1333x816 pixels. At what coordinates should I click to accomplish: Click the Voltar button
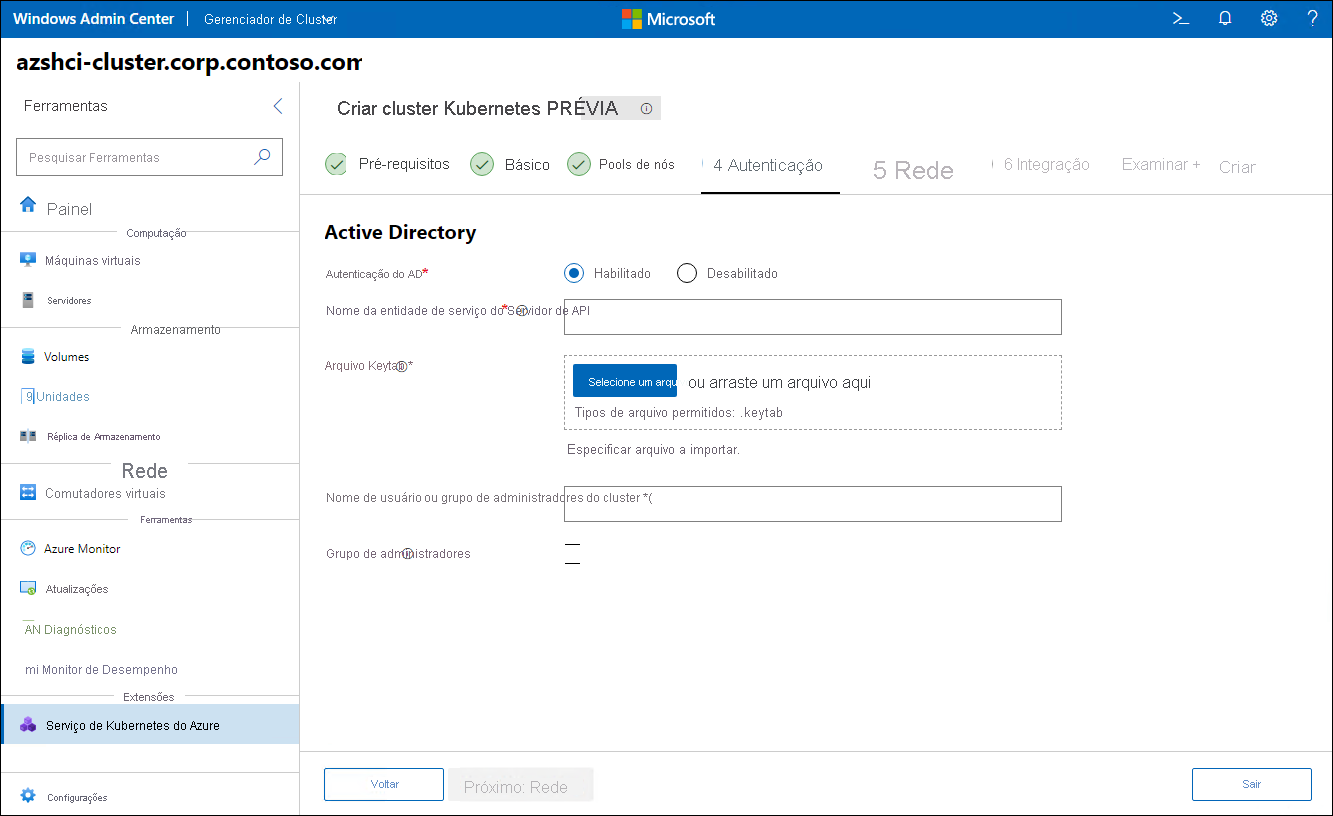click(384, 784)
